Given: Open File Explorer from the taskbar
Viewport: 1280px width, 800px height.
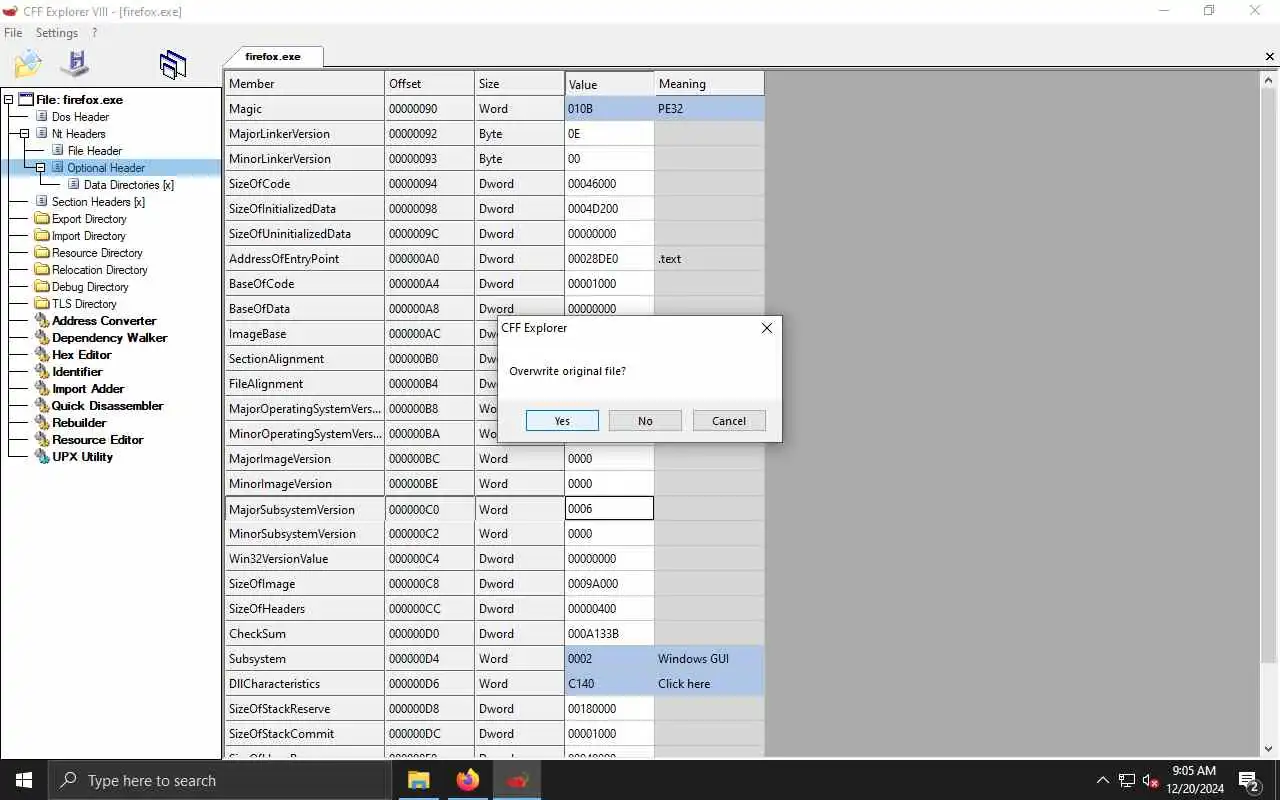Looking at the screenshot, I should [x=418, y=780].
